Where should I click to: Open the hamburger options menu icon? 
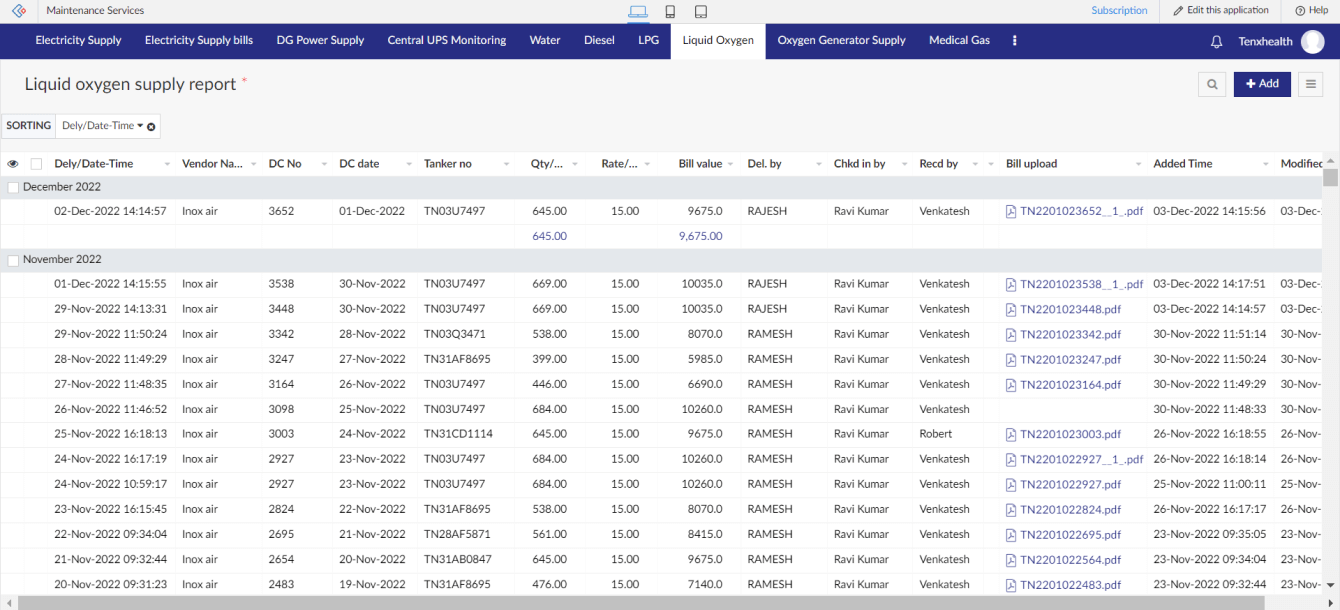click(1310, 85)
